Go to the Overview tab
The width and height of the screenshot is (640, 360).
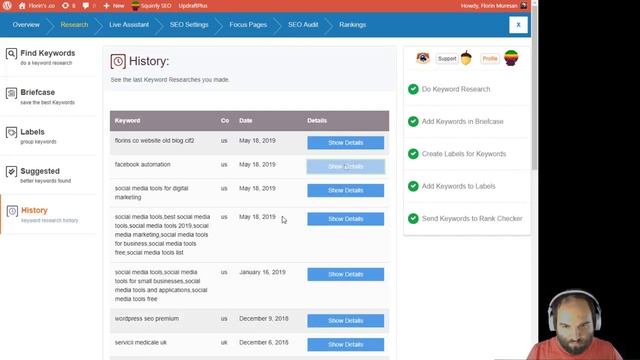coord(26,24)
